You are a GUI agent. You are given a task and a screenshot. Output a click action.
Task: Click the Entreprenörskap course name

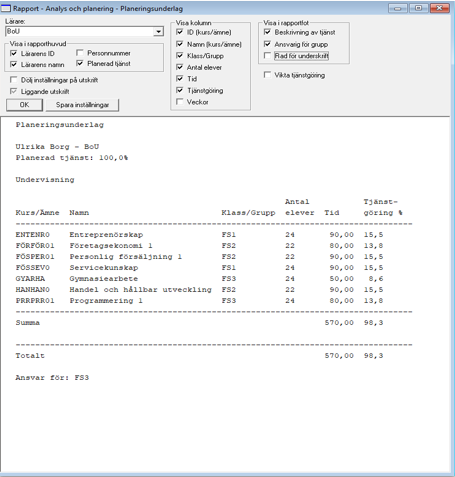click(106, 235)
